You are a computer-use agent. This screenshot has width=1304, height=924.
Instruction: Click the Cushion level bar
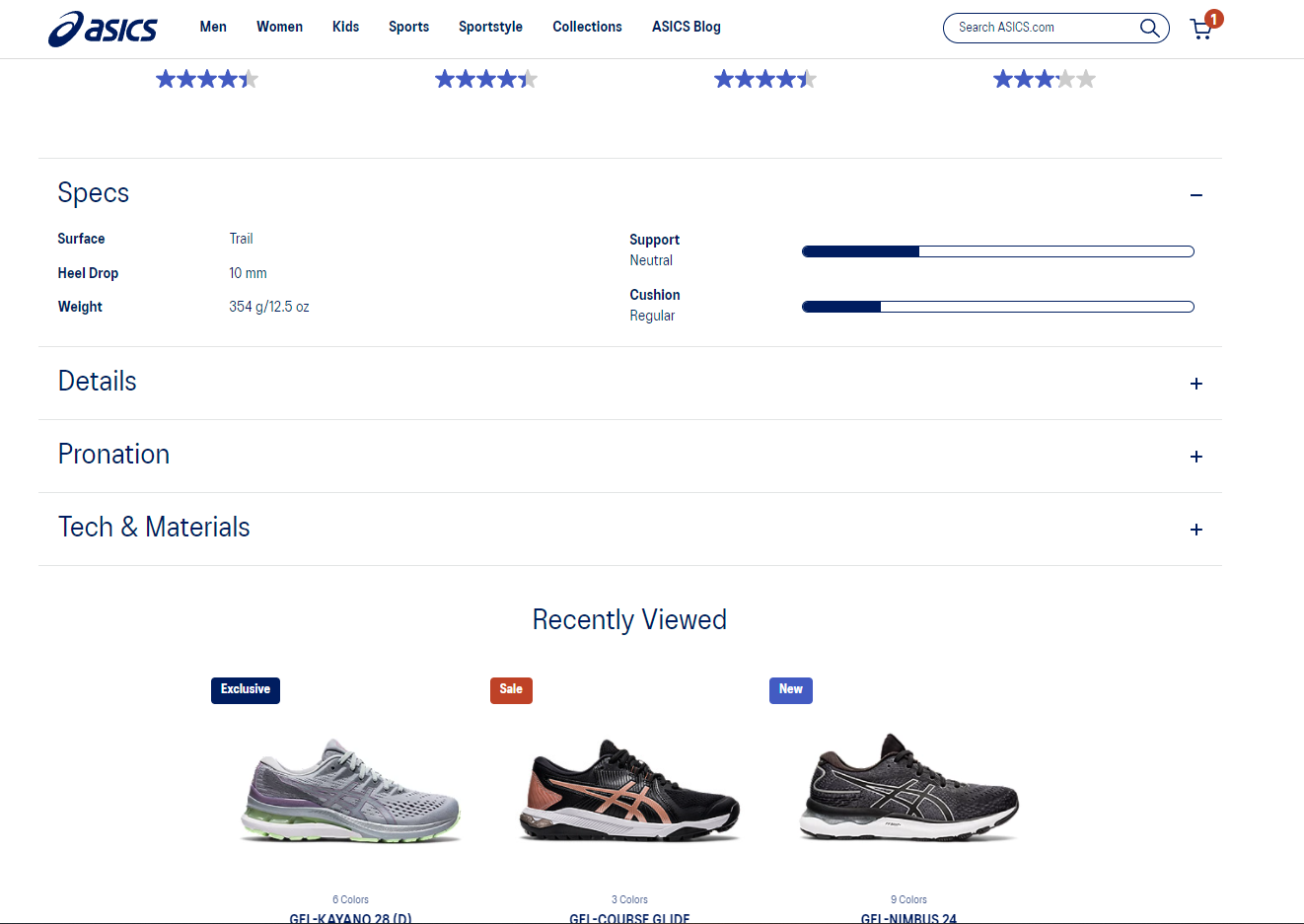click(998, 307)
